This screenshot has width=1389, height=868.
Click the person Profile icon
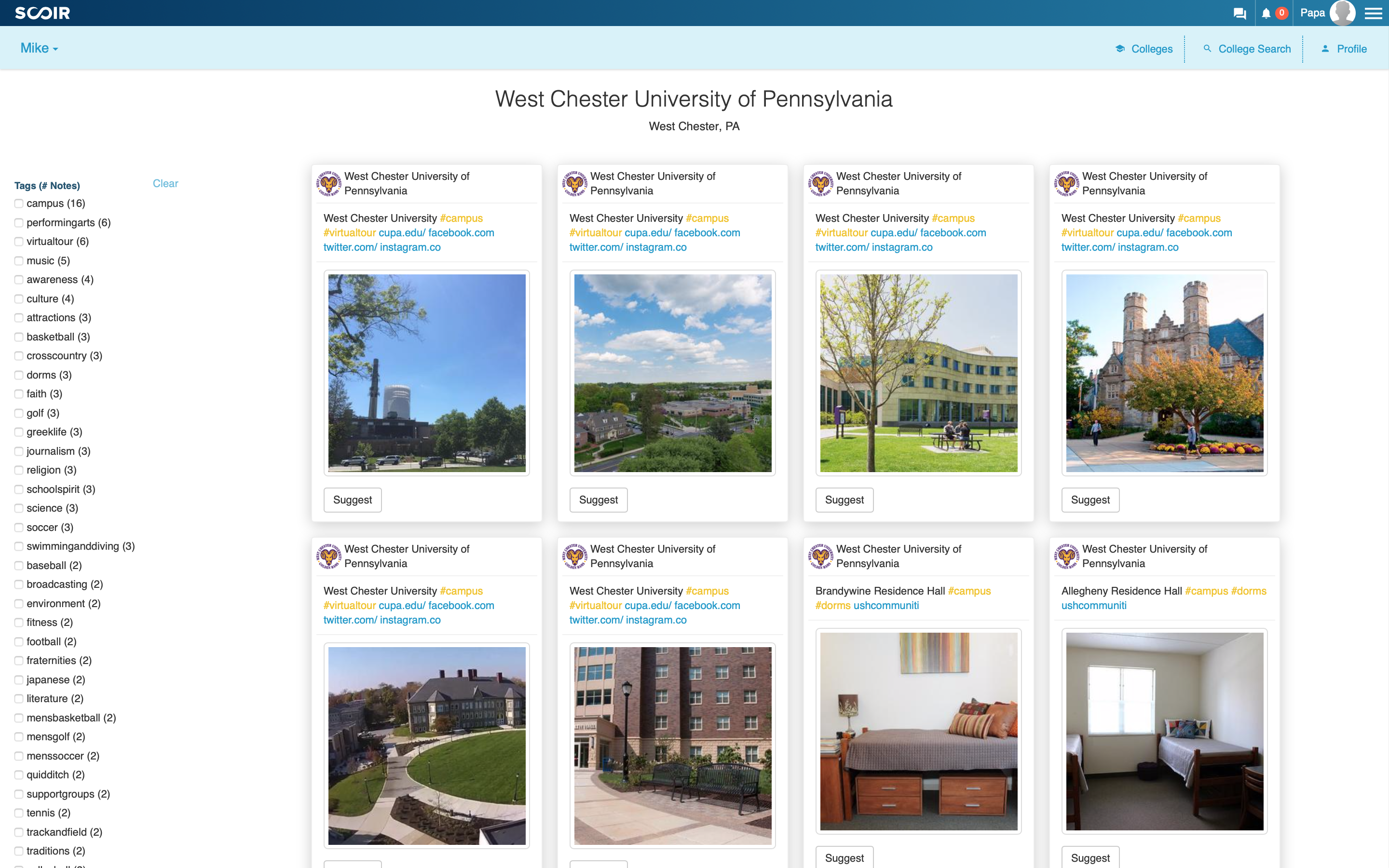(x=1325, y=49)
